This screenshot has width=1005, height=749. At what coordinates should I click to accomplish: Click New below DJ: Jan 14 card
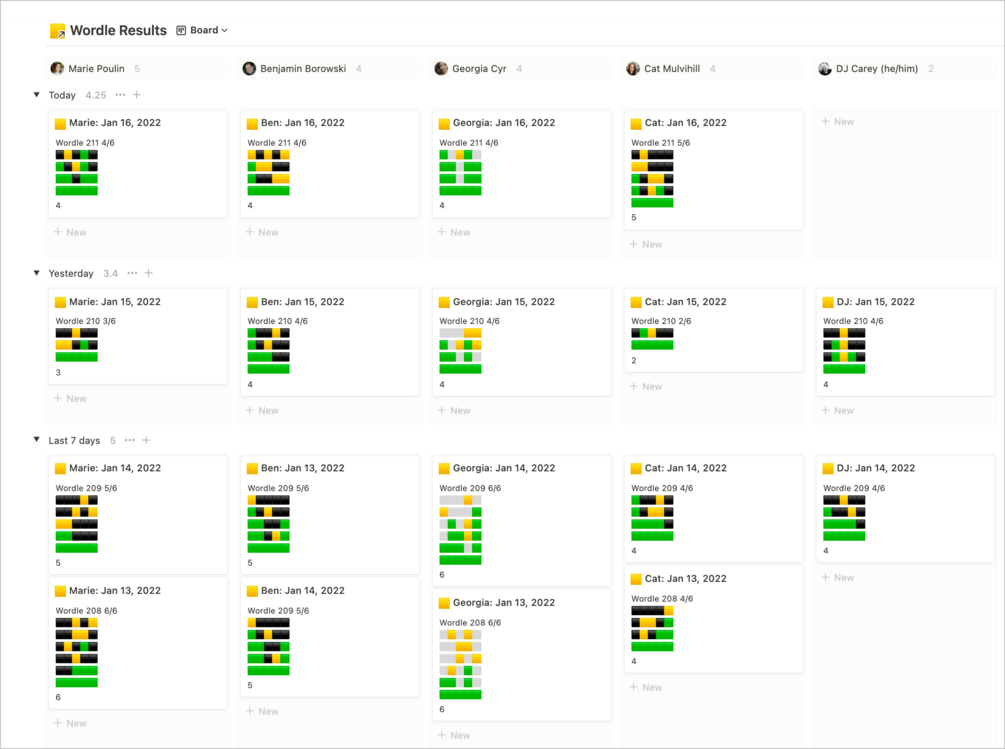pyautogui.click(x=838, y=577)
